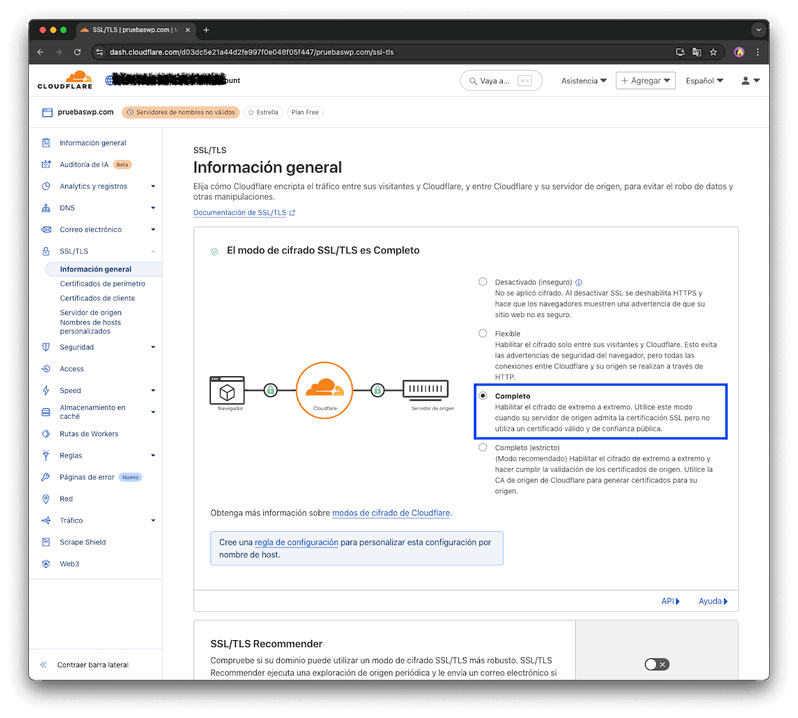Select Completo encryption mode radio

pyautogui.click(x=482, y=395)
